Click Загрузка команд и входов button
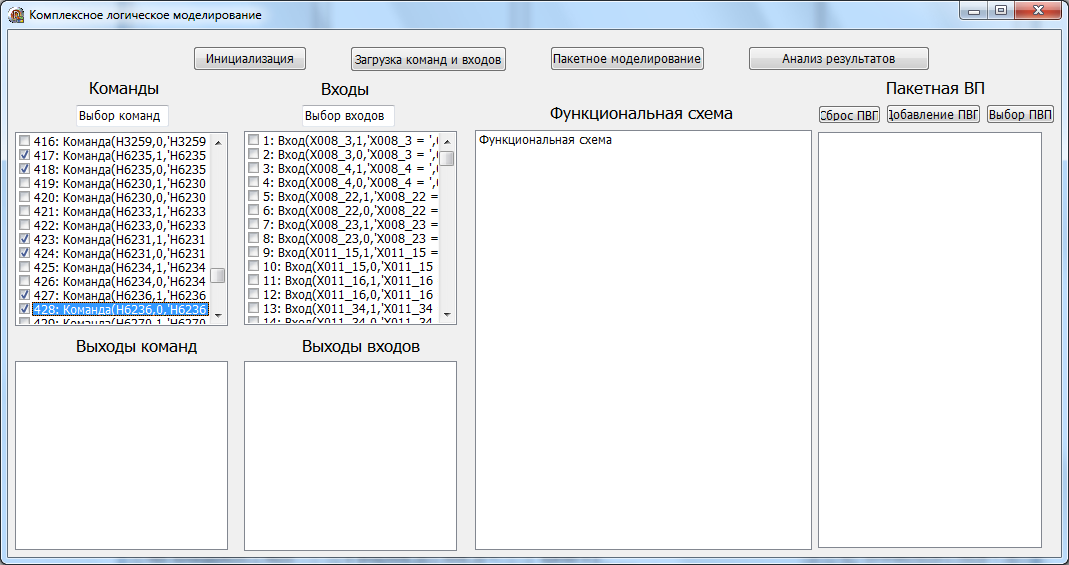 pyautogui.click(x=428, y=59)
